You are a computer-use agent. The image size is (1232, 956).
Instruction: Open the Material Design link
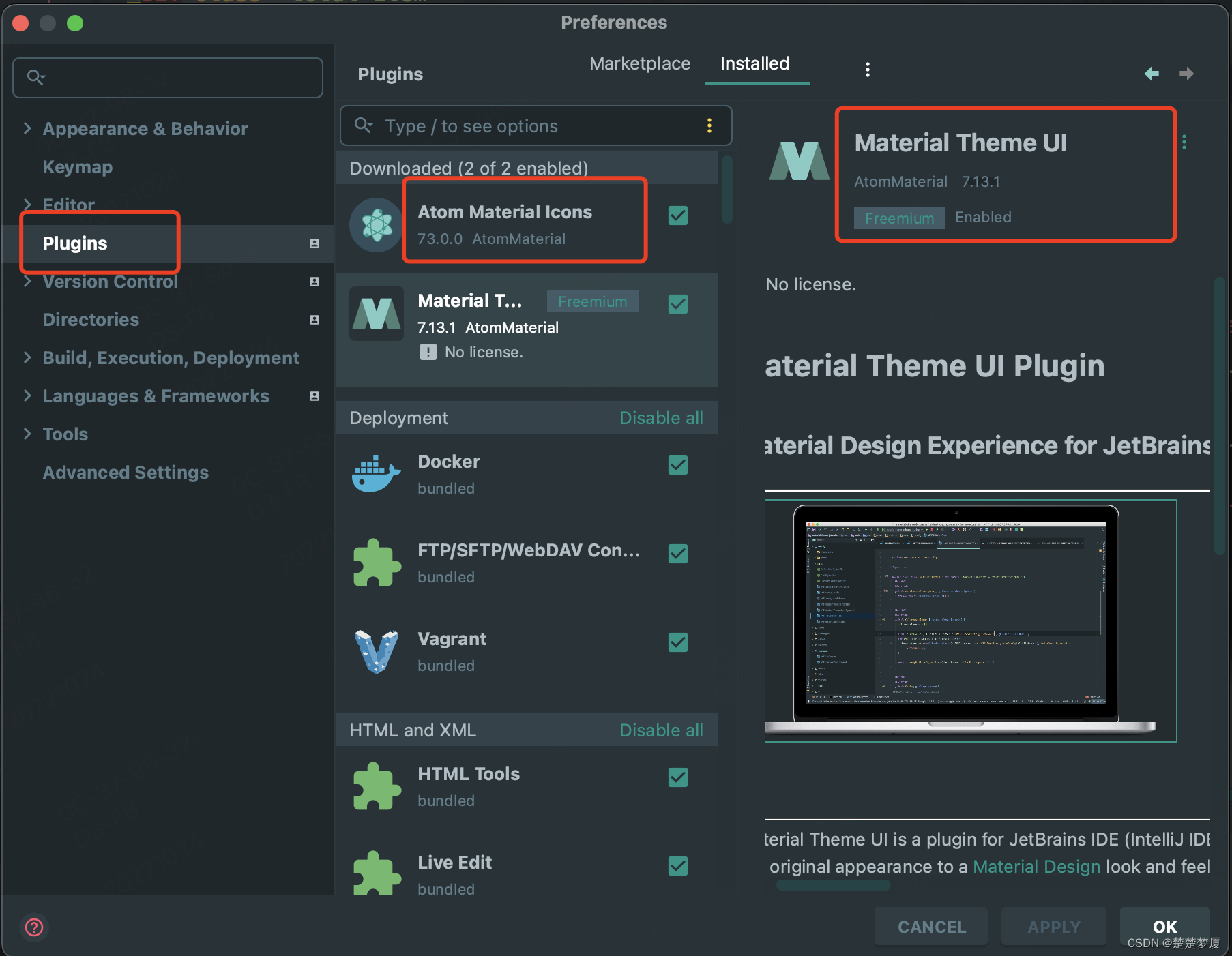pyautogui.click(x=1036, y=867)
